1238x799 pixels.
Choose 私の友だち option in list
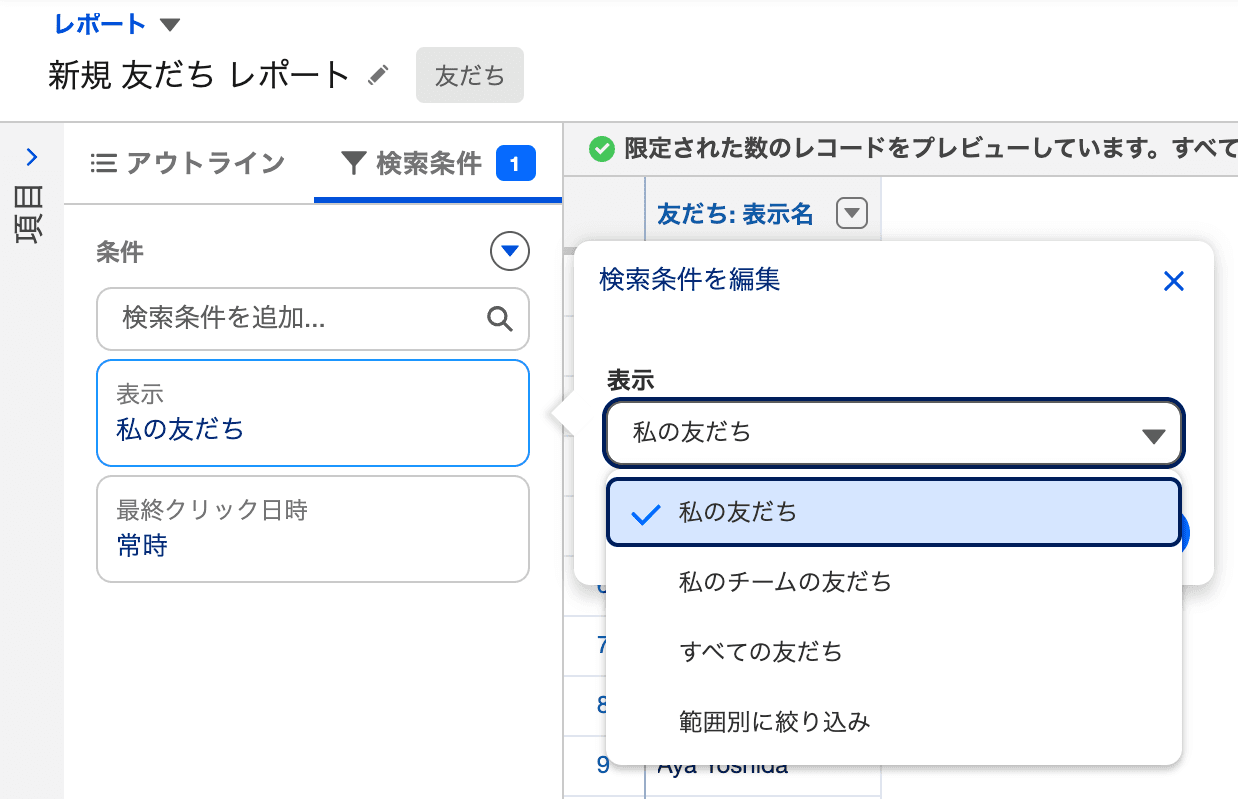tap(894, 513)
